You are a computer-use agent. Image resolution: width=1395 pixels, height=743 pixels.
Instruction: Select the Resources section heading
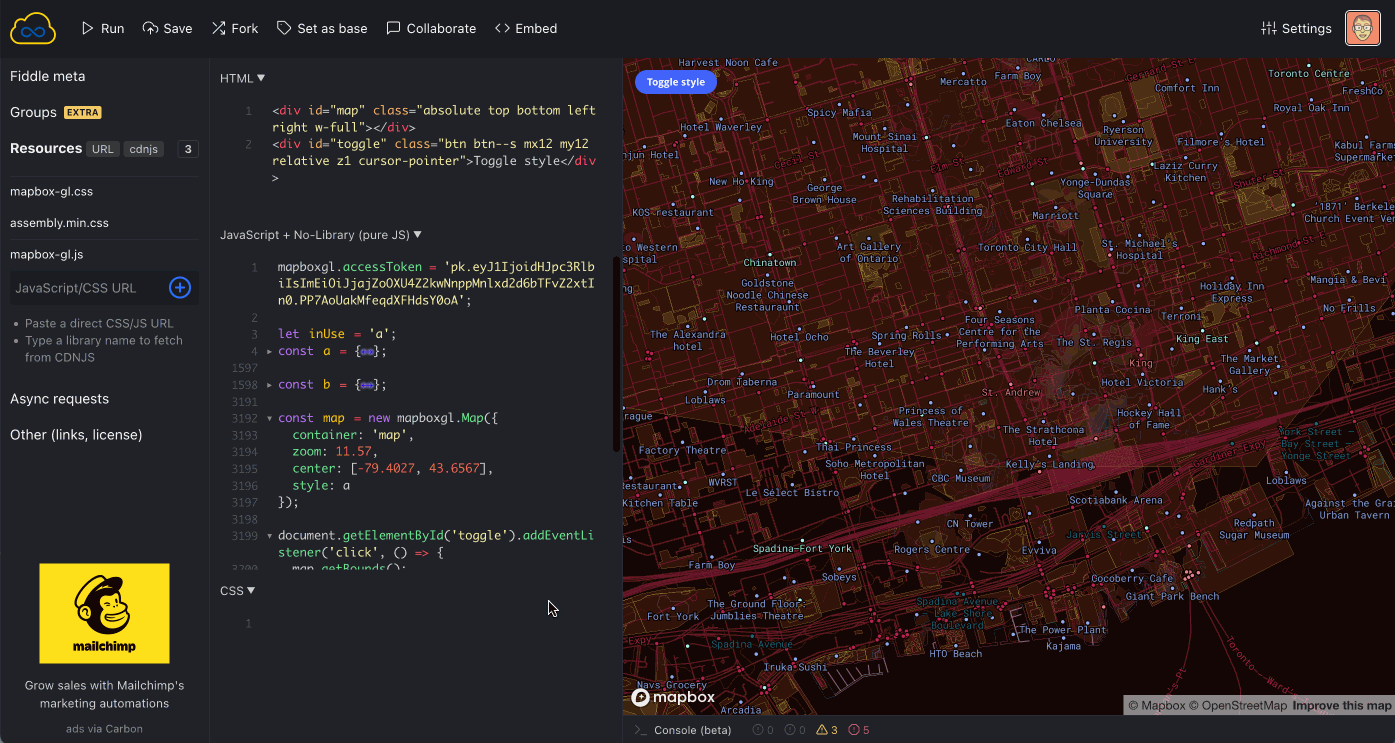click(x=46, y=148)
